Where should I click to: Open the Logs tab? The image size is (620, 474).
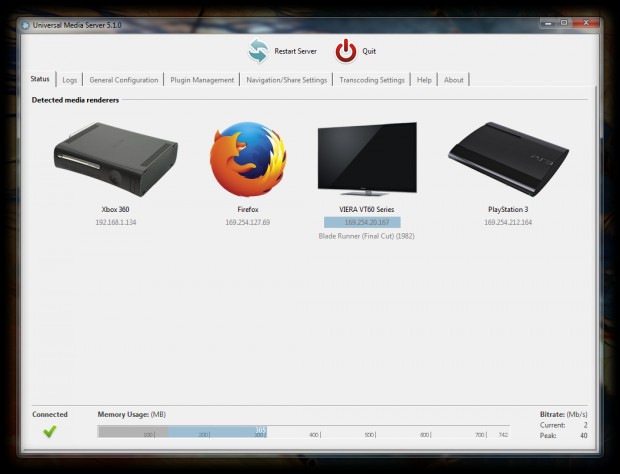[x=70, y=80]
